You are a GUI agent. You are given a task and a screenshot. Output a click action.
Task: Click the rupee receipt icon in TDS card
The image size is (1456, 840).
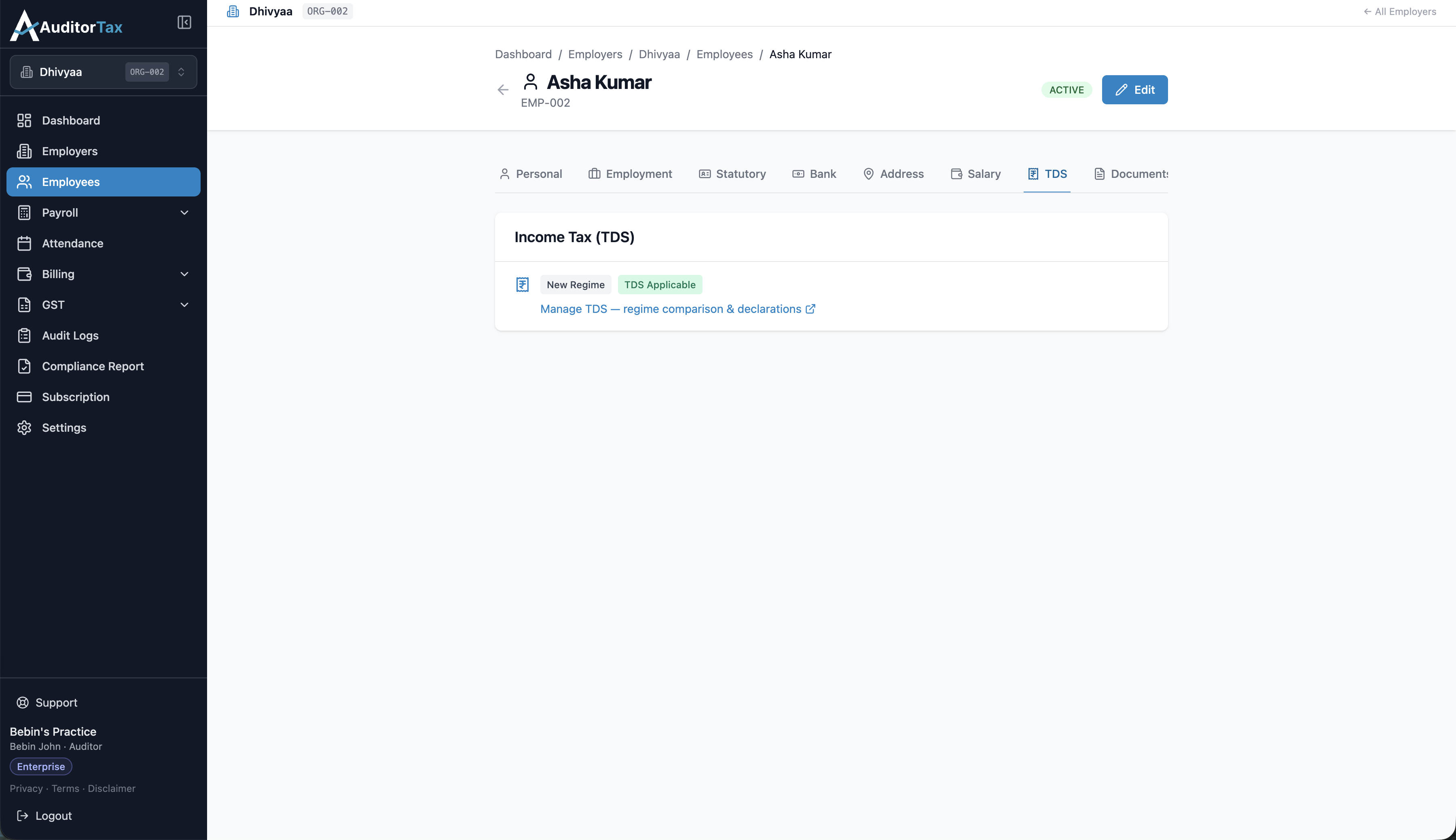(522, 285)
